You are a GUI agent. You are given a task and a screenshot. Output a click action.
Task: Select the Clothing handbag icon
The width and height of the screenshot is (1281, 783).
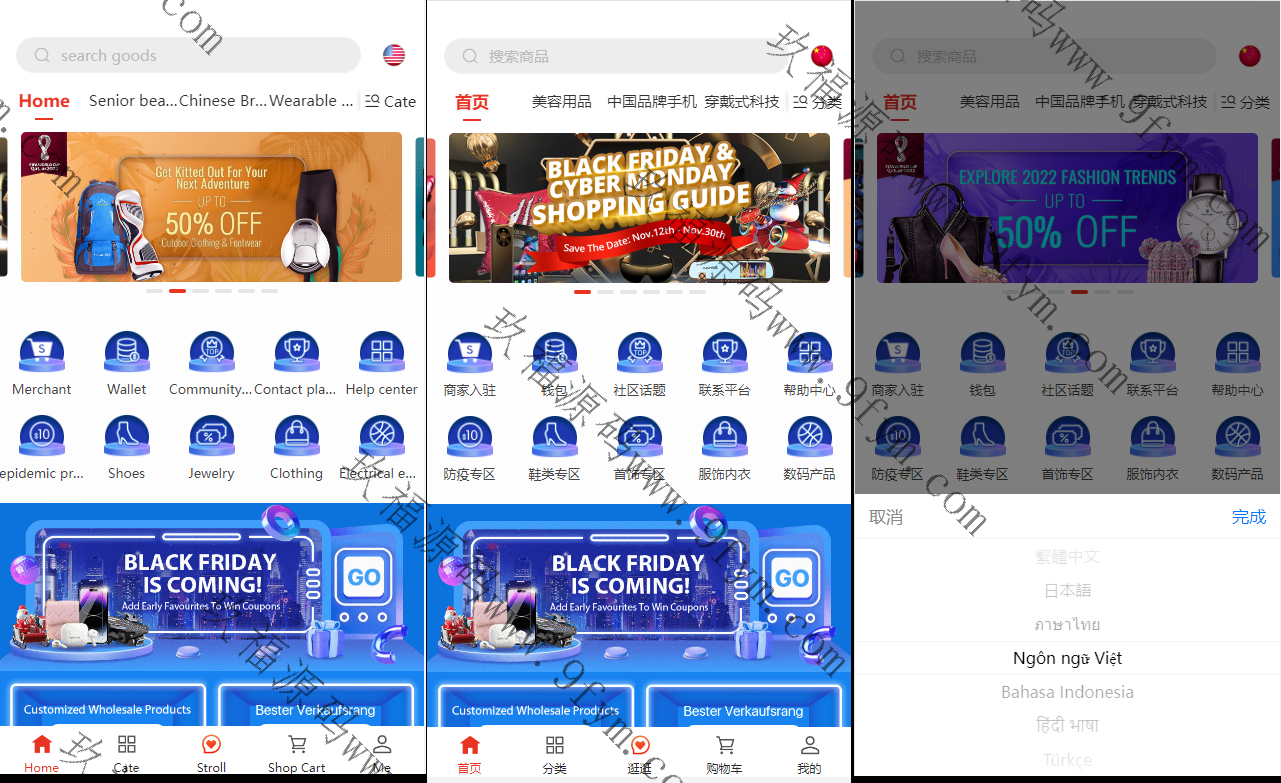296,436
